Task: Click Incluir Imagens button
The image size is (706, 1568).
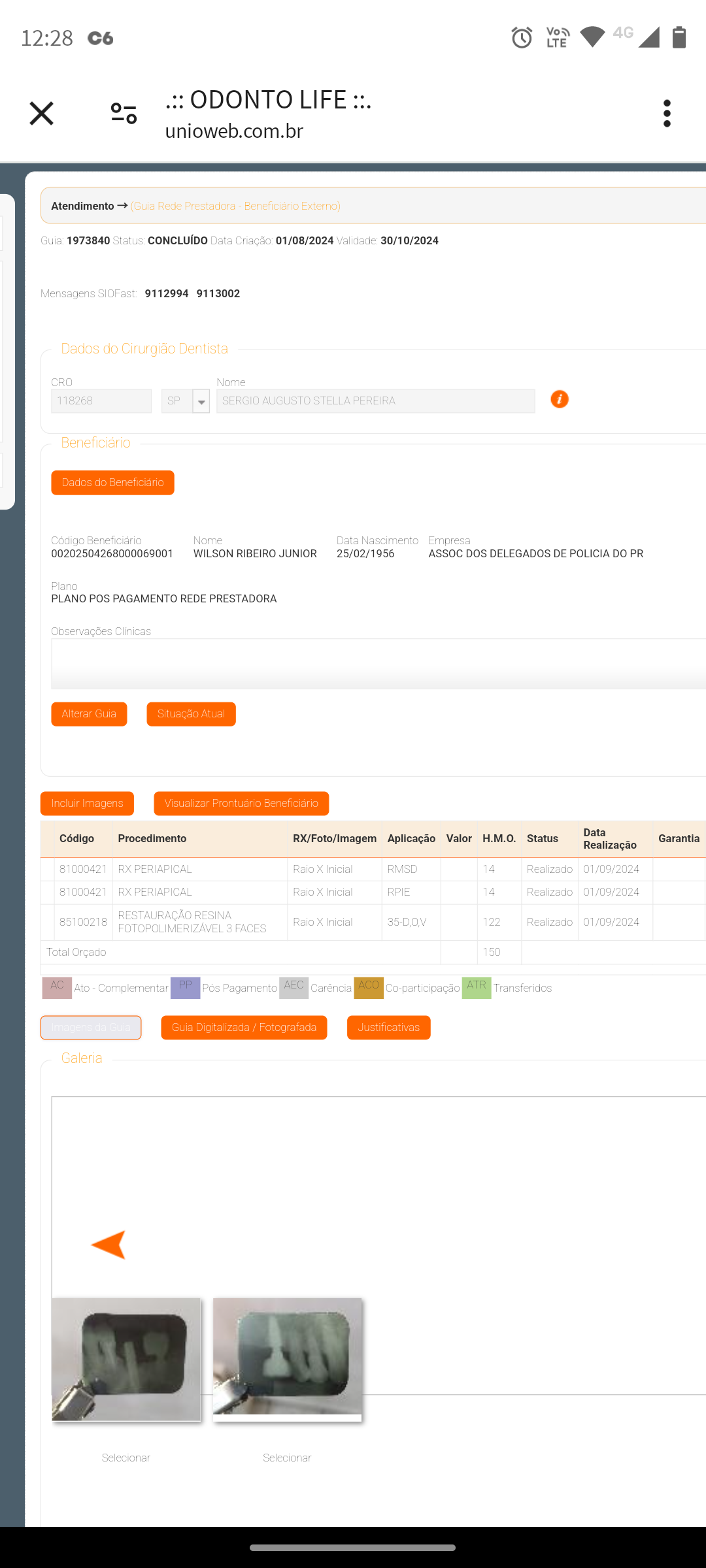Action: tap(87, 804)
